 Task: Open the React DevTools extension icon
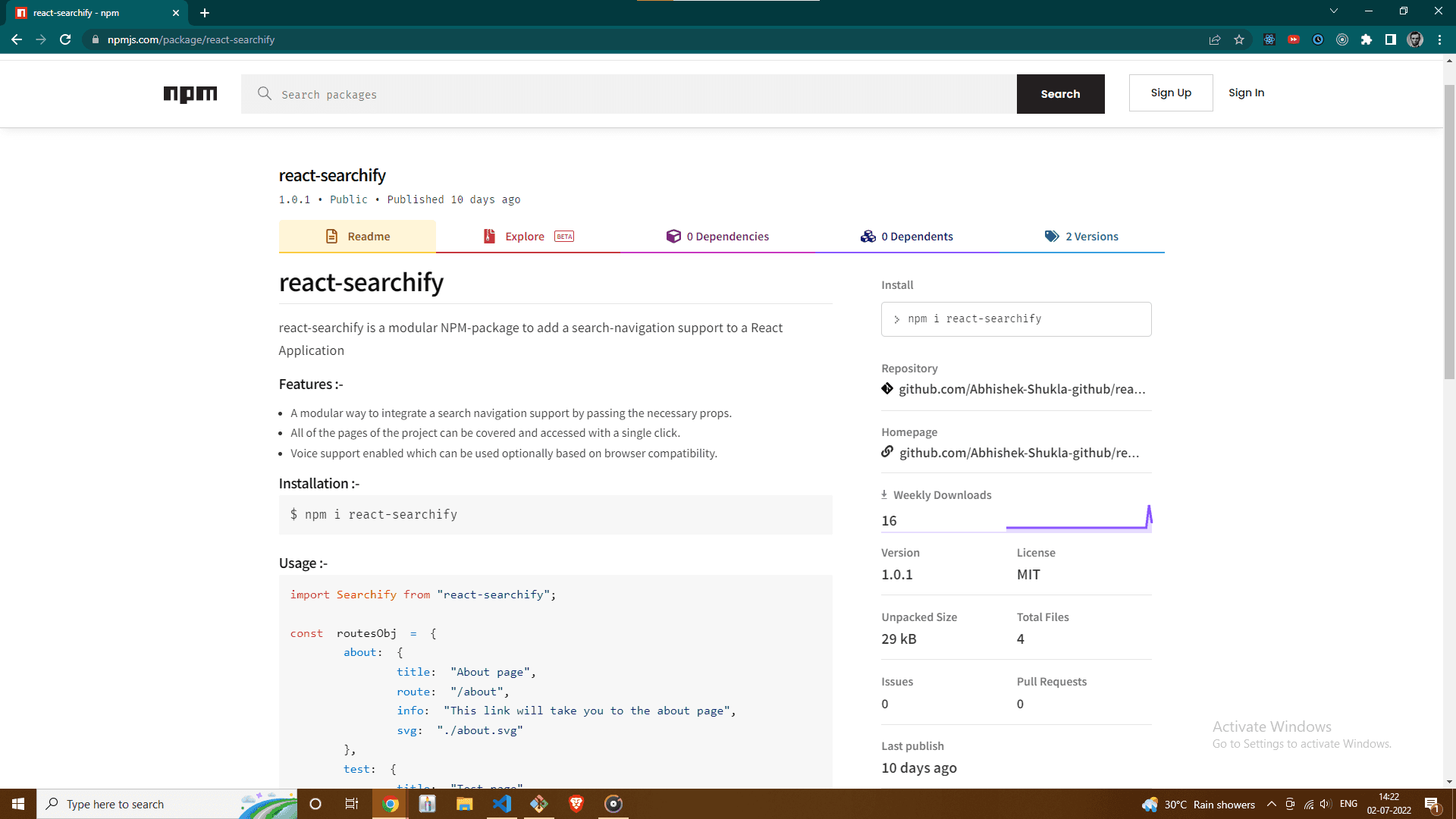click(1269, 39)
